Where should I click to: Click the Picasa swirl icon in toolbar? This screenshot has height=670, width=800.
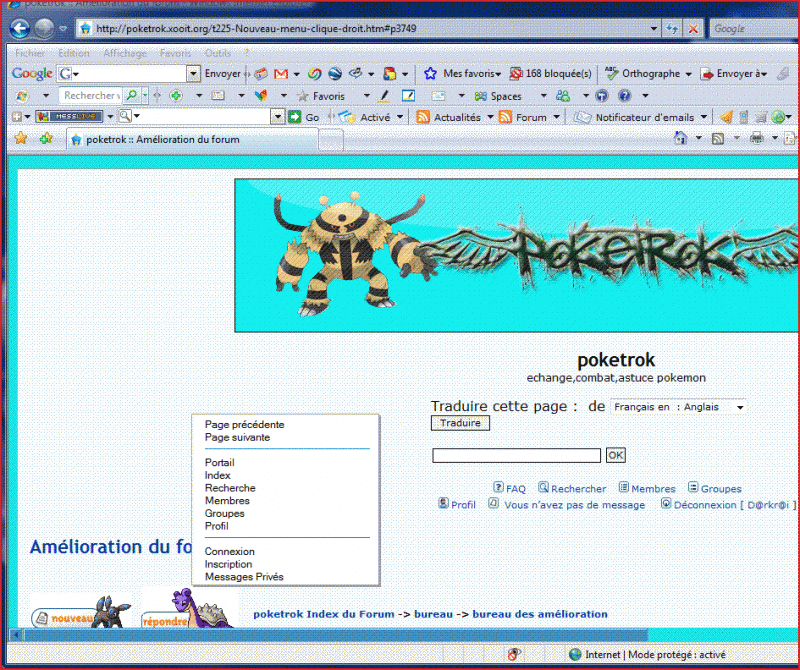[x=314, y=74]
